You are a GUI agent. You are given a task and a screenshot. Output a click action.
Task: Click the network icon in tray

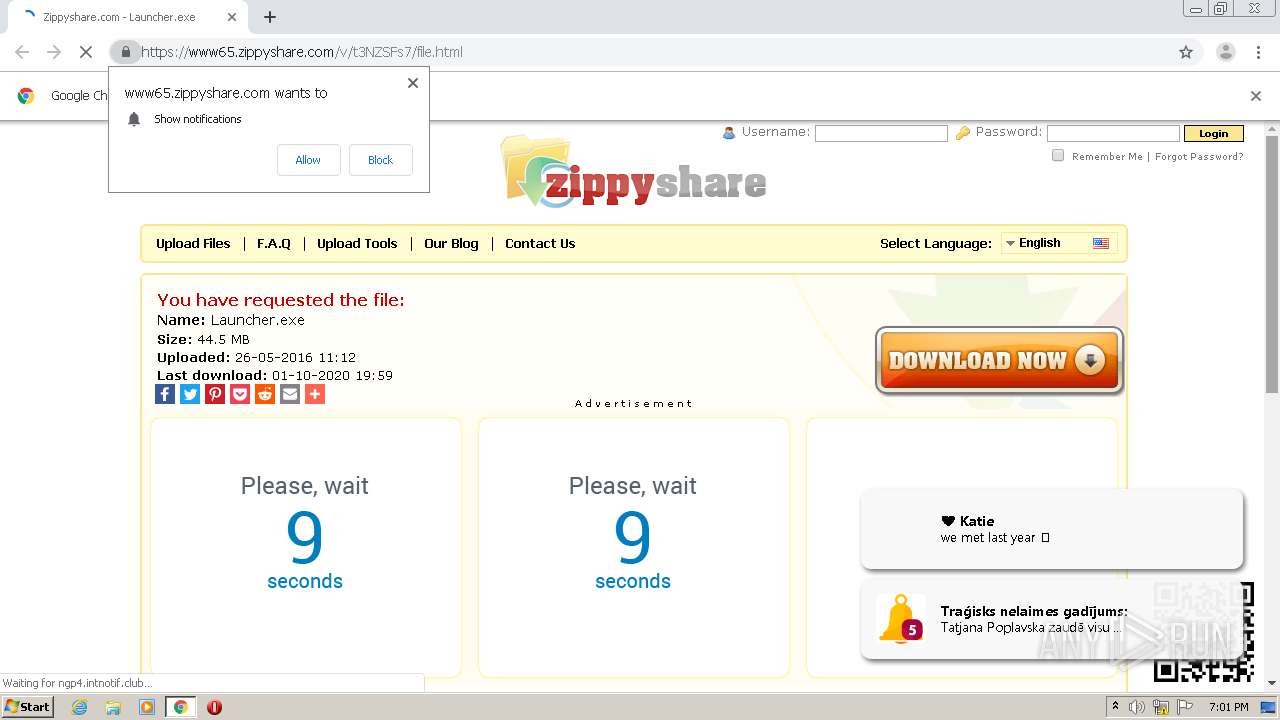[x=1160, y=707]
